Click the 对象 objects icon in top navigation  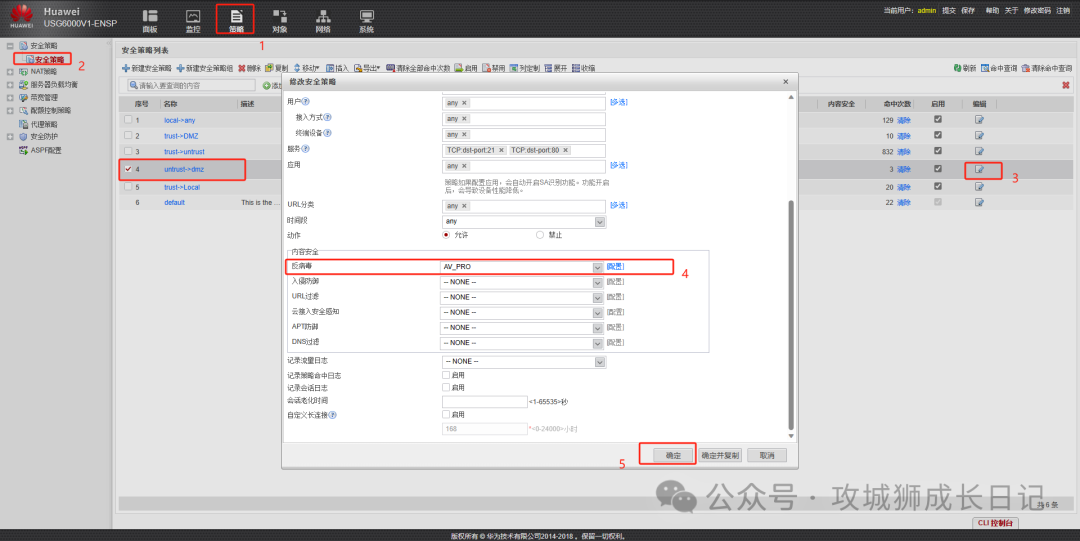tap(279, 19)
